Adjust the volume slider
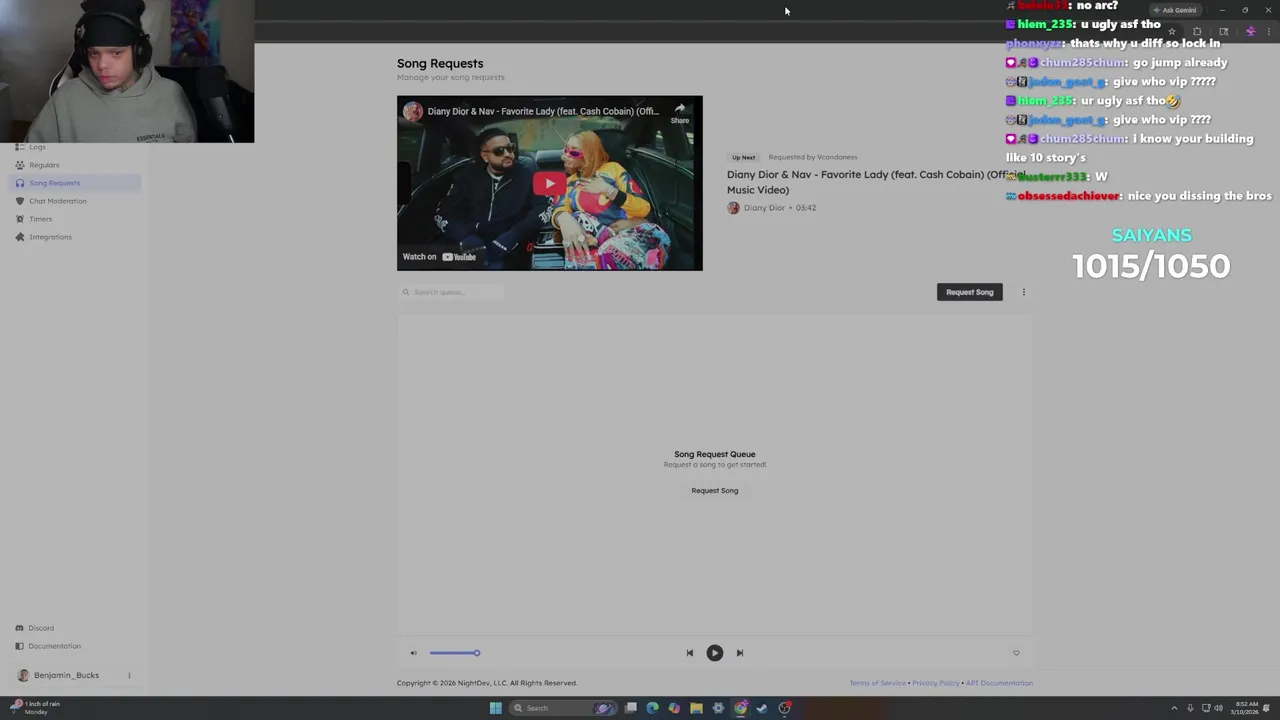Screen dimensions: 1280x720 tap(455, 653)
